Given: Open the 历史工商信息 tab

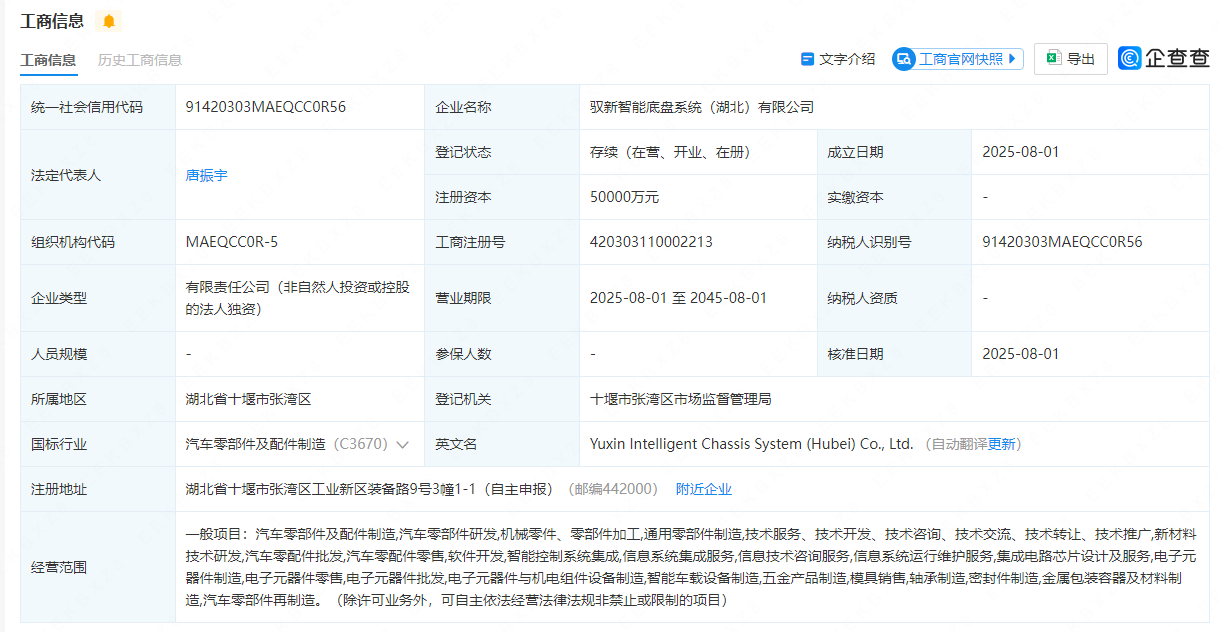Looking at the screenshot, I should point(140,60).
